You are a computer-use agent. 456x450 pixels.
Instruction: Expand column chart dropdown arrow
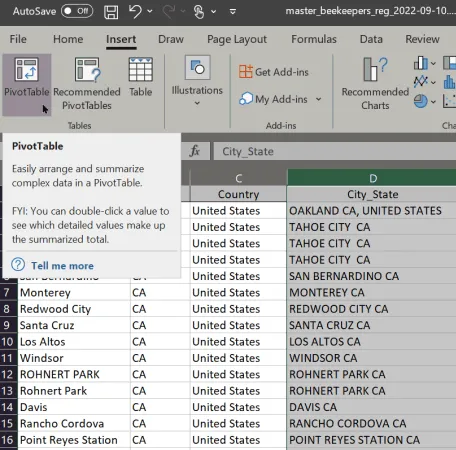433,63
